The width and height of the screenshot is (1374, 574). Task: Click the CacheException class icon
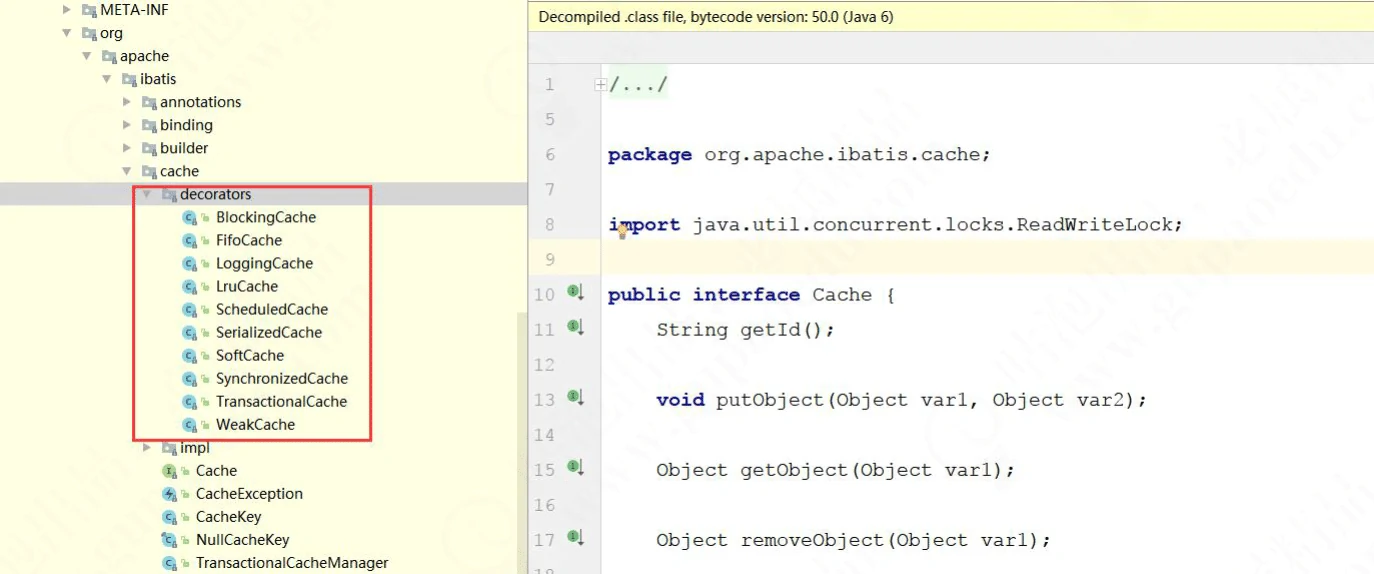pos(169,494)
